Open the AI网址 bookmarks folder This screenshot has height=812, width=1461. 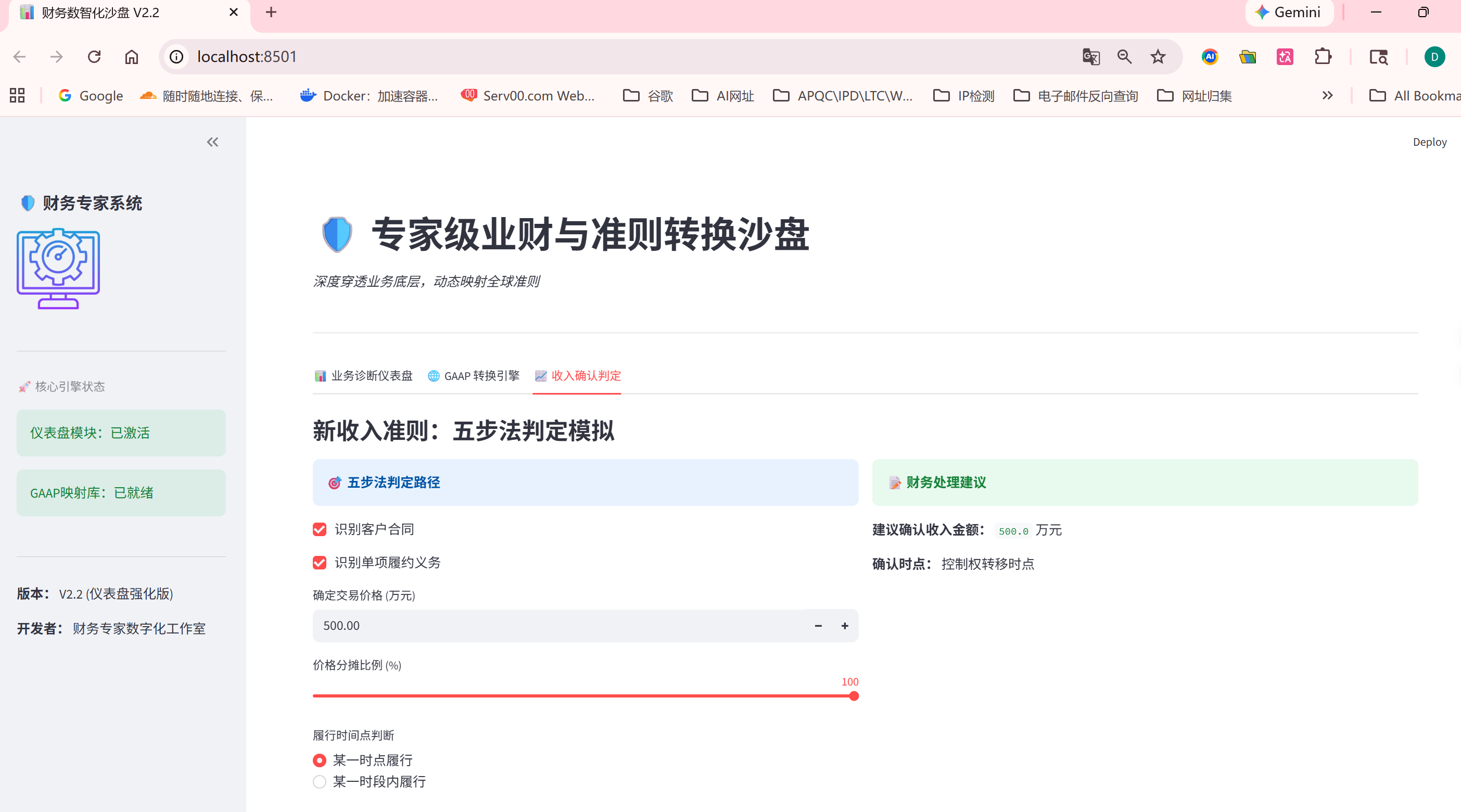[x=722, y=95]
